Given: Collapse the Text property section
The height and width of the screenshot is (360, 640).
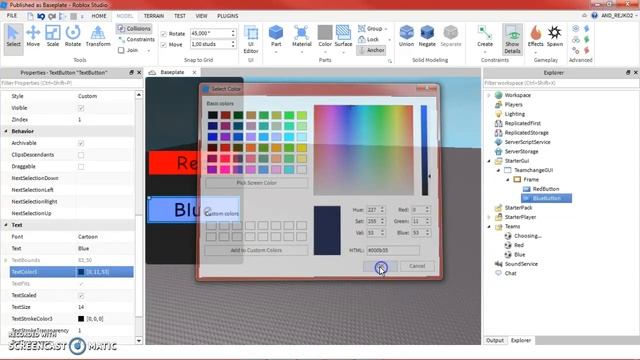Looking at the screenshot, I should [x=6, y=225].
